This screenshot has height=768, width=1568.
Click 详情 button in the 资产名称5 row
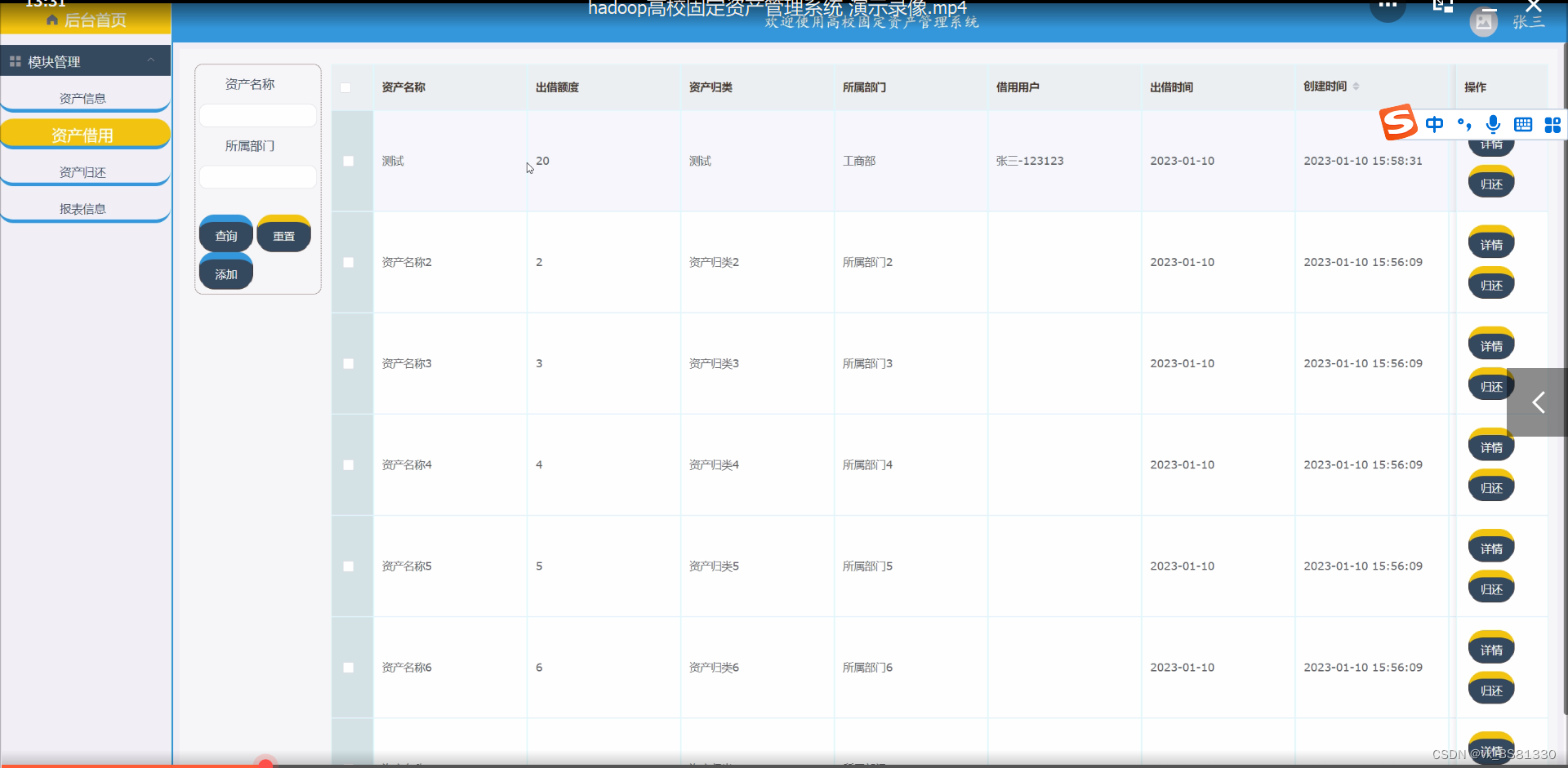(x=1491, y=546)
